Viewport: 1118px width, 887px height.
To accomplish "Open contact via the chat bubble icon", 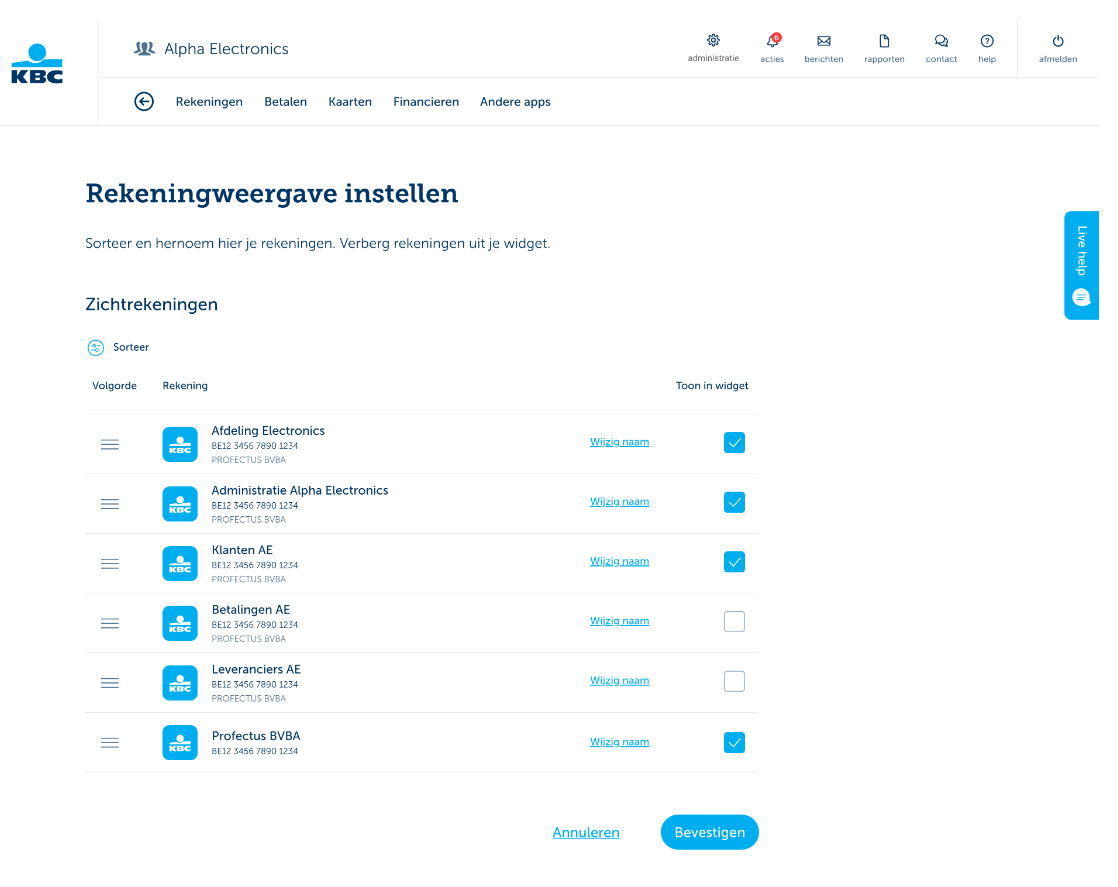I will tap(941, 42).
